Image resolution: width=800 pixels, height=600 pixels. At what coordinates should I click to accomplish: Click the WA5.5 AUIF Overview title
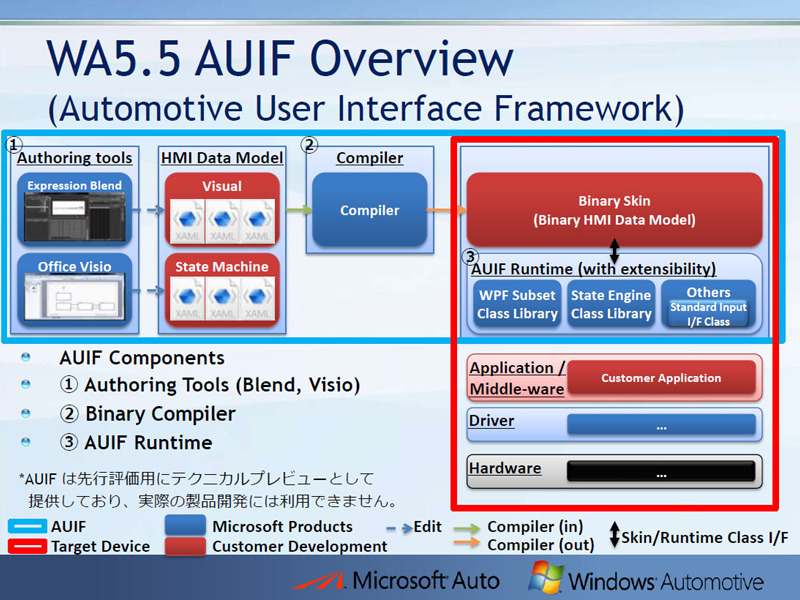coord(280,57)
